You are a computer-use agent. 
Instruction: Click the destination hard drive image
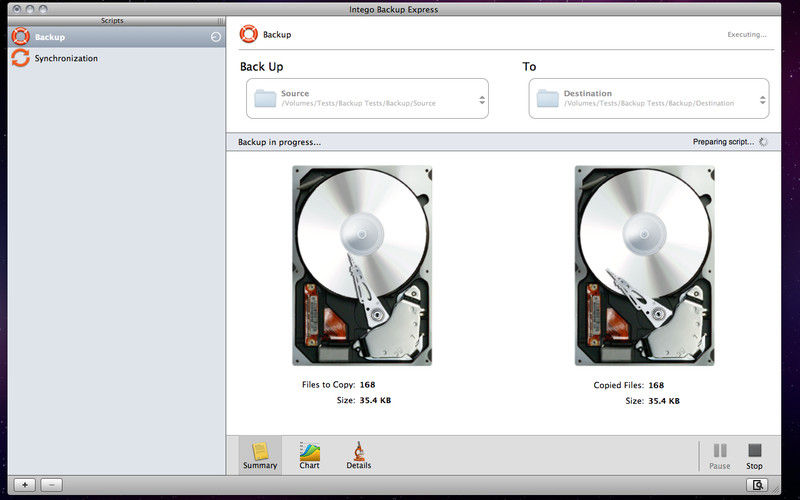644,265
